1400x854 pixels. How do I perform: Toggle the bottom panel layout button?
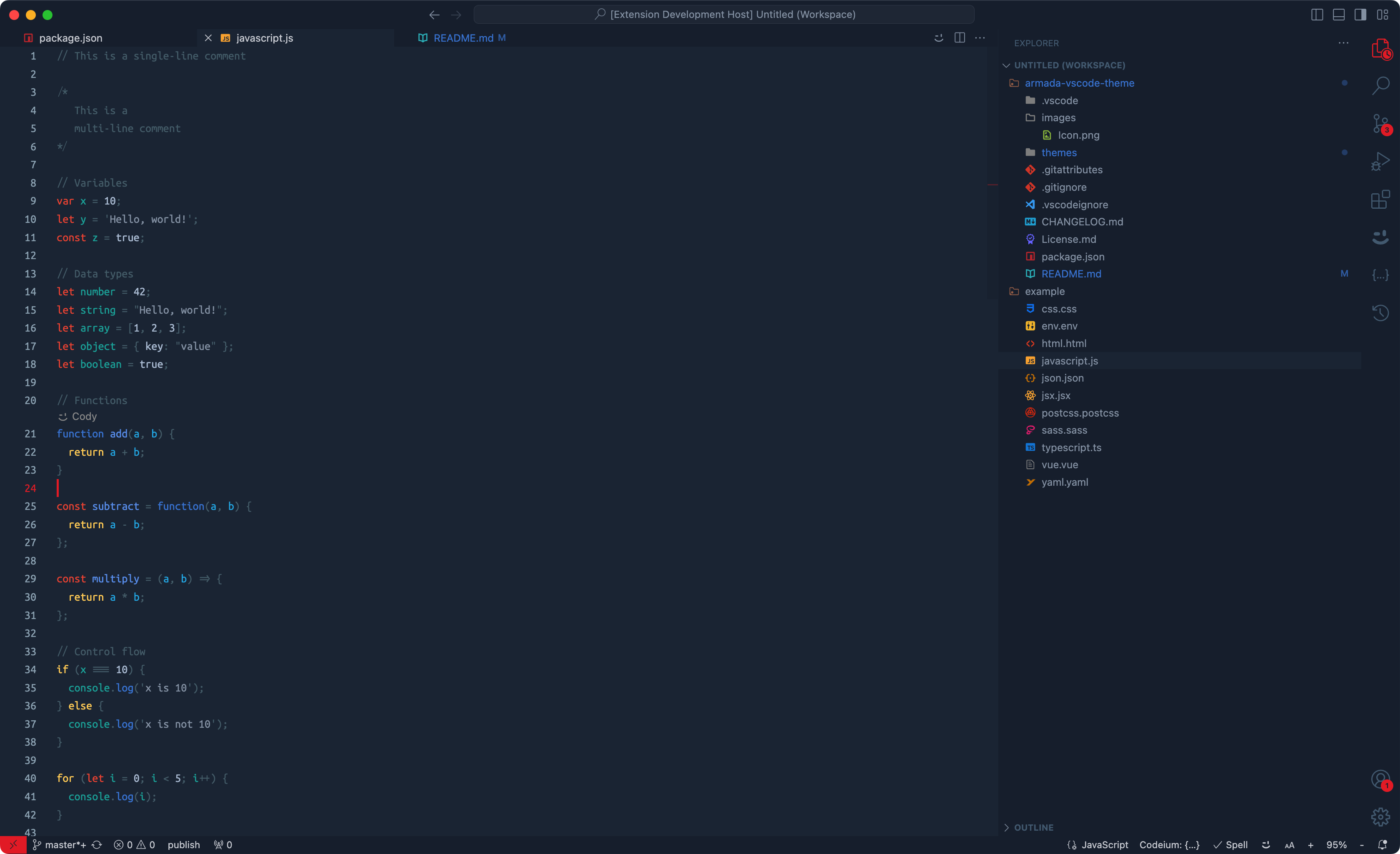pos(1339,15)
